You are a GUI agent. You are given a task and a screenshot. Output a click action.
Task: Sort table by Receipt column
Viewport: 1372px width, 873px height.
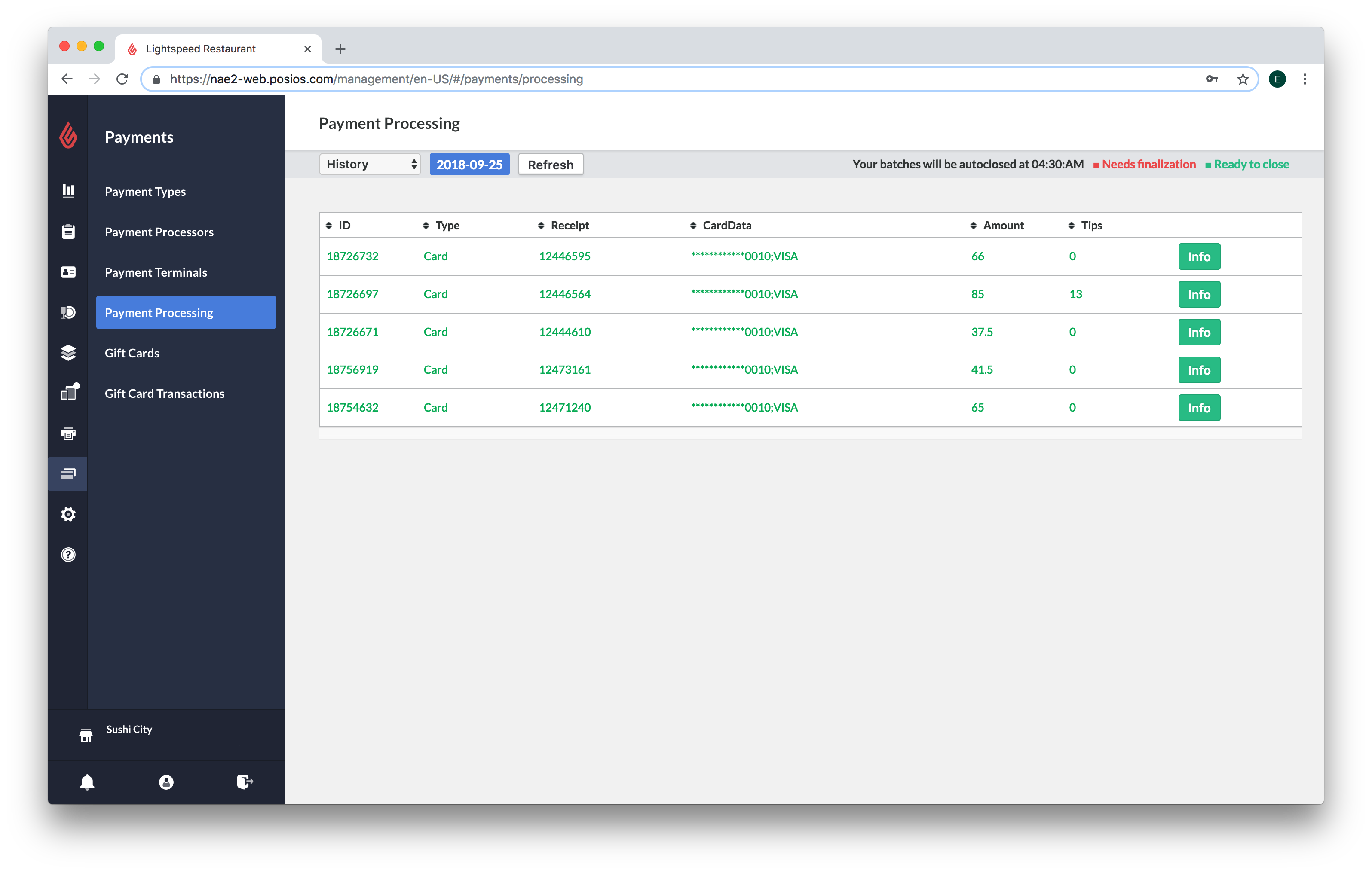563,226
